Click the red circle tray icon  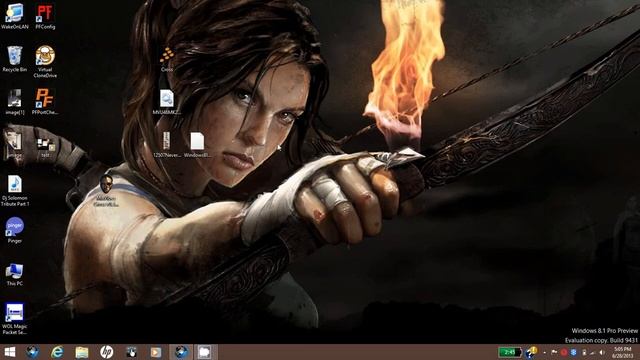[x=564, y=352]
